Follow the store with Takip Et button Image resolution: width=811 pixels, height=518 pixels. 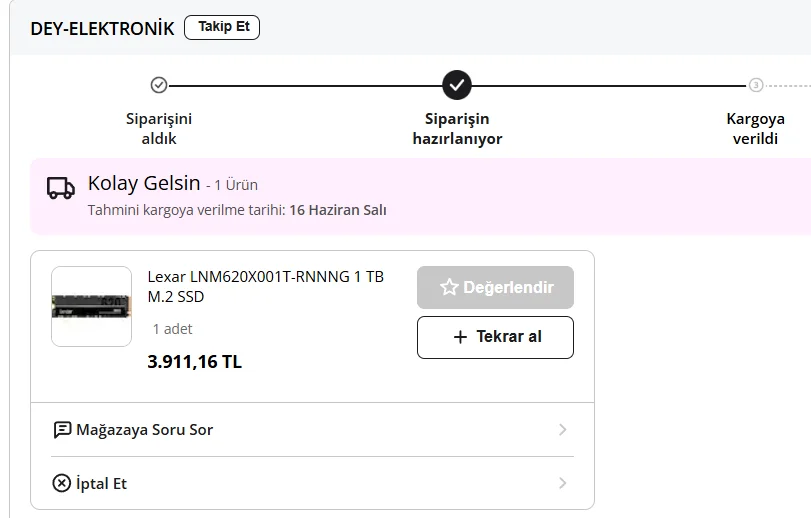(222, 27)
